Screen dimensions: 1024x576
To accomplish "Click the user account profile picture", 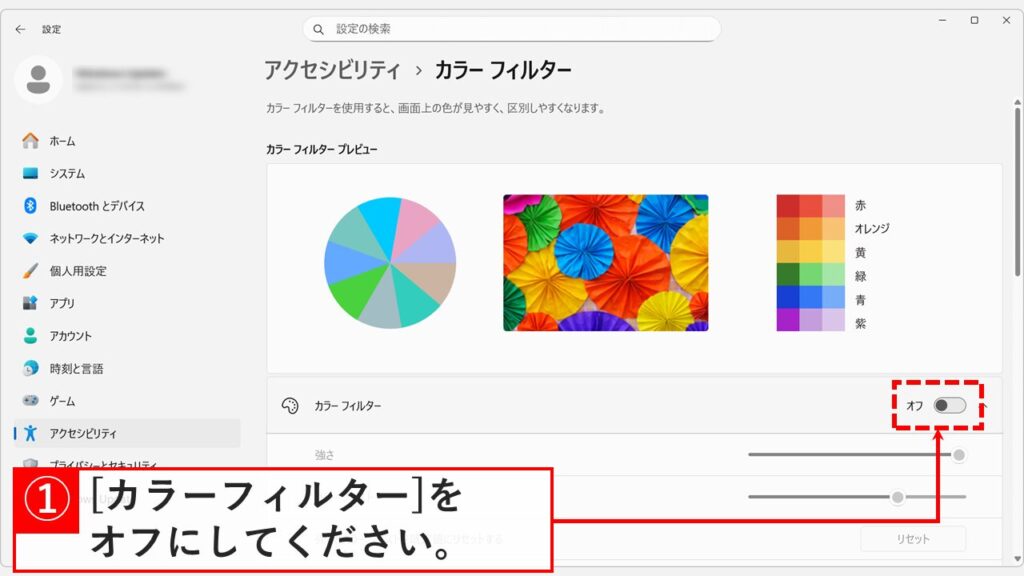I will 37,79.
